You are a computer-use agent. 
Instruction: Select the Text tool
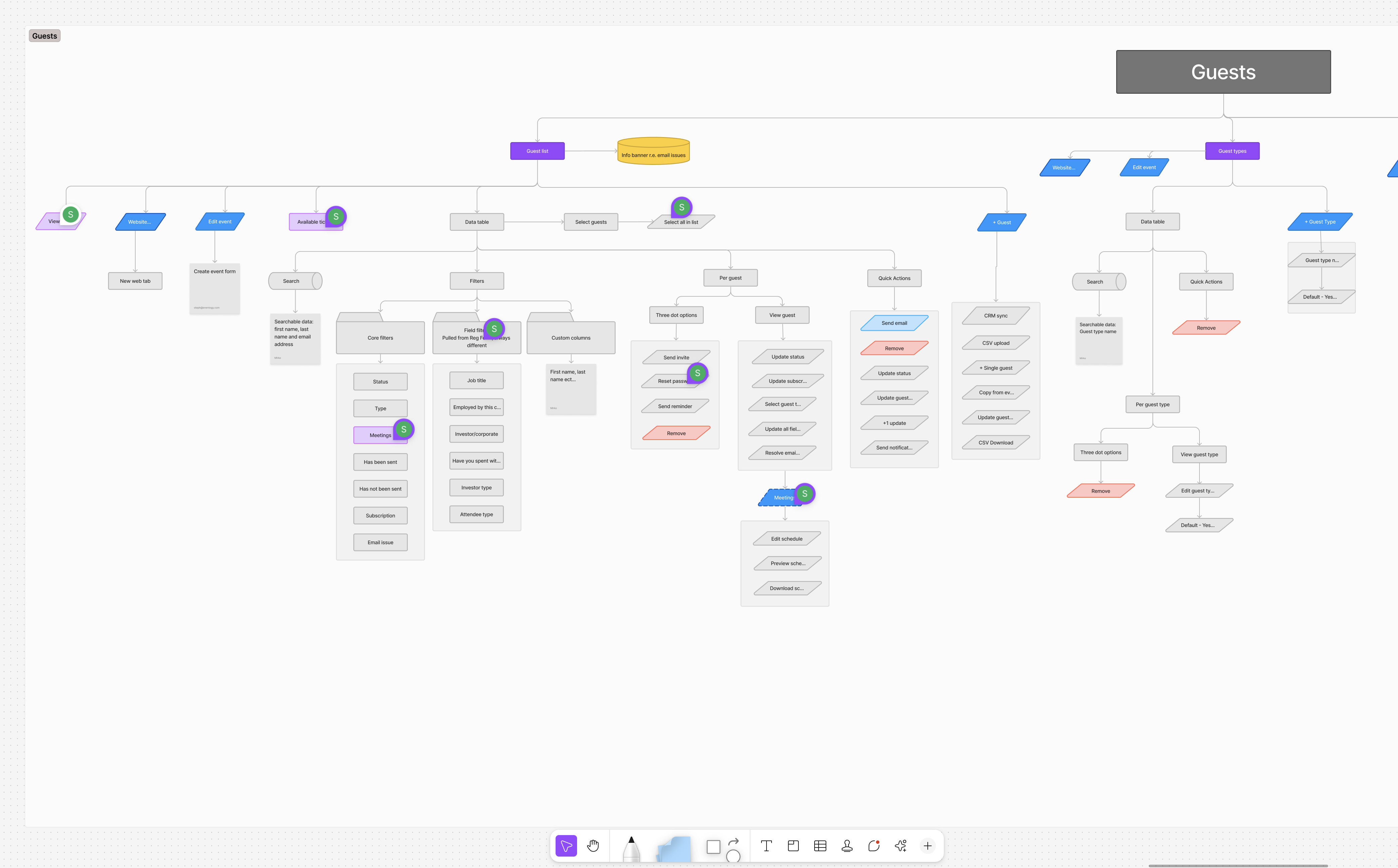pos(766,845)
